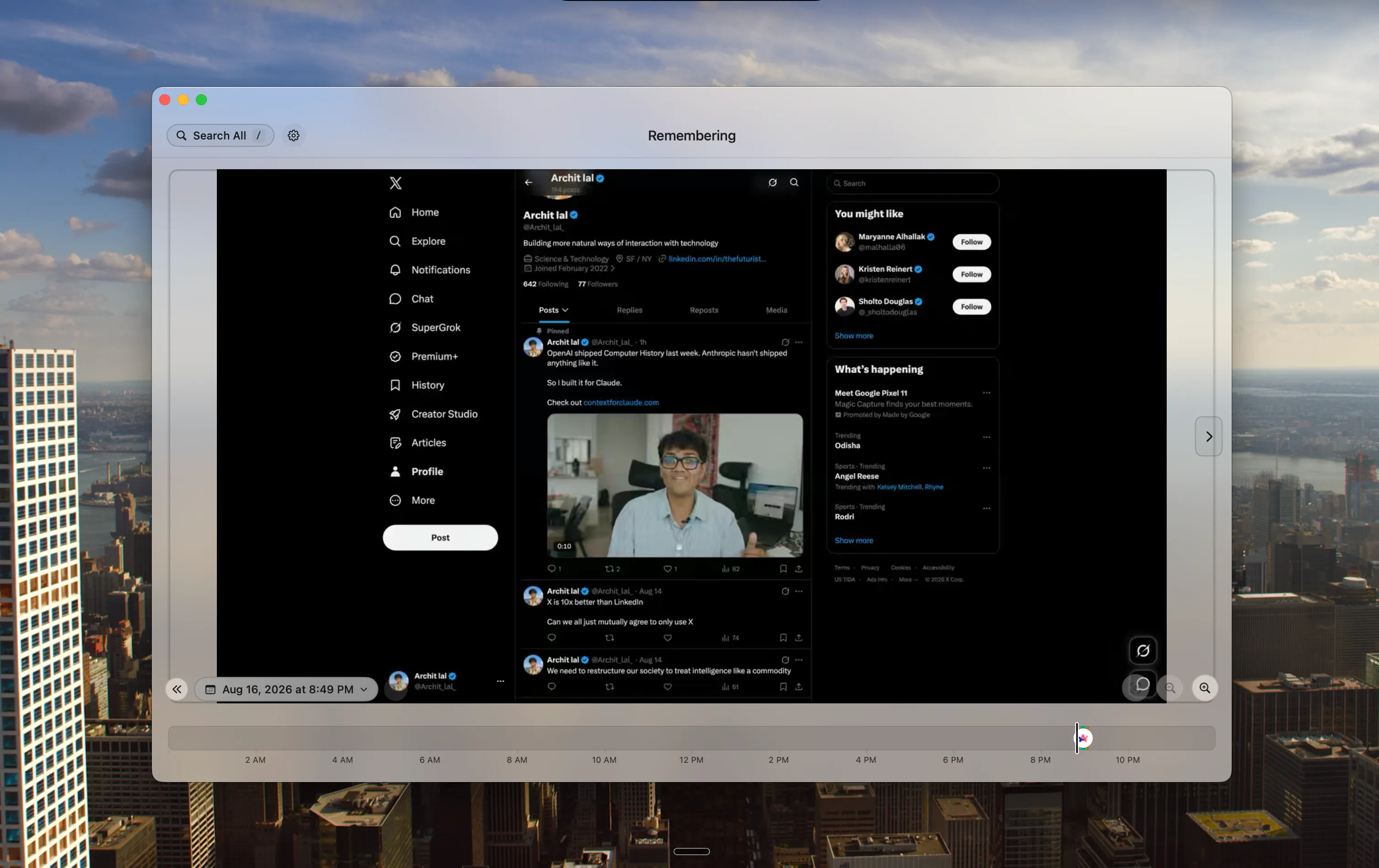Click the zoom out magnifier icon
1379x868 pixels.
coord(1170,688)
